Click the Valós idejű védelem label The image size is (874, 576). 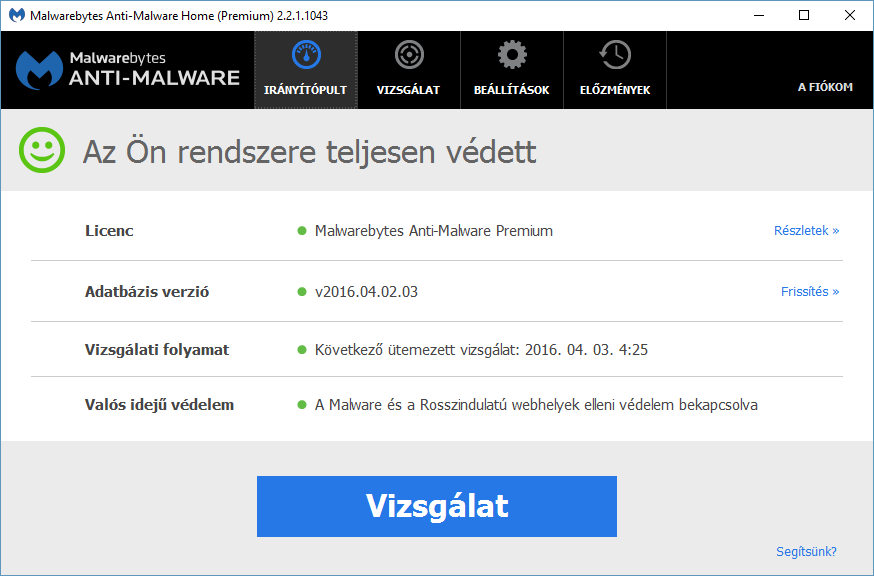click(x=159, y=405)
